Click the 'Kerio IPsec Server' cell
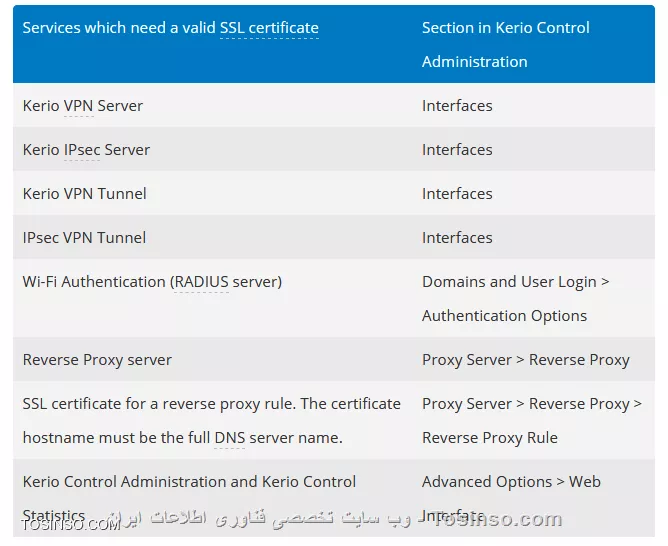The width and height of the screenshot is (668, 546). [86, 150]
